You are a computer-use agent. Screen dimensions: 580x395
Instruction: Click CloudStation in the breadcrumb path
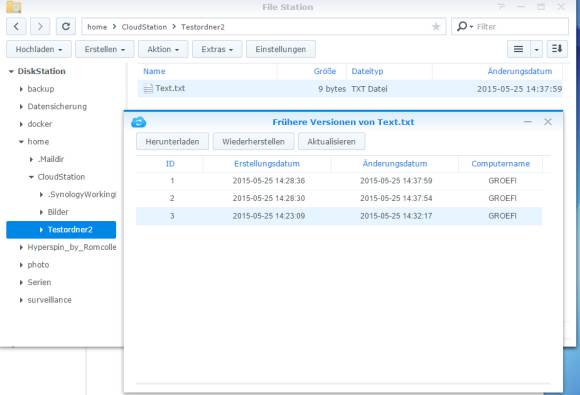tap(144, 27)
